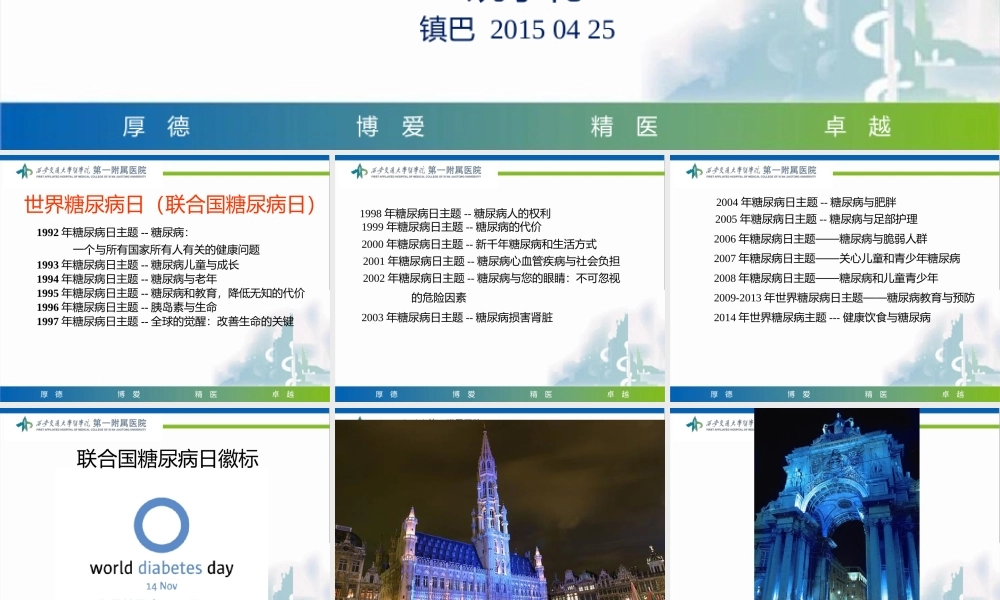Click the hospital logo on the arch photo slide
The height and width of the screenshot is (600, 1000).
[717, 422]
